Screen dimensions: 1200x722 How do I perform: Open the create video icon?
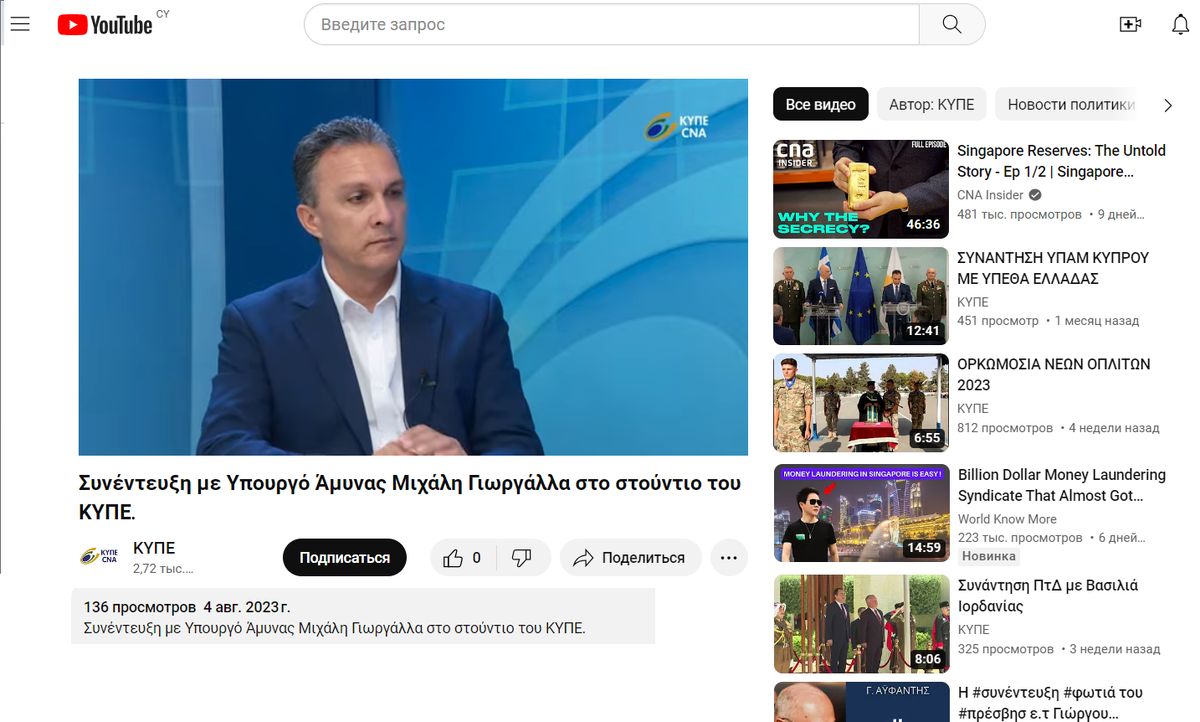pos(1130,25)
